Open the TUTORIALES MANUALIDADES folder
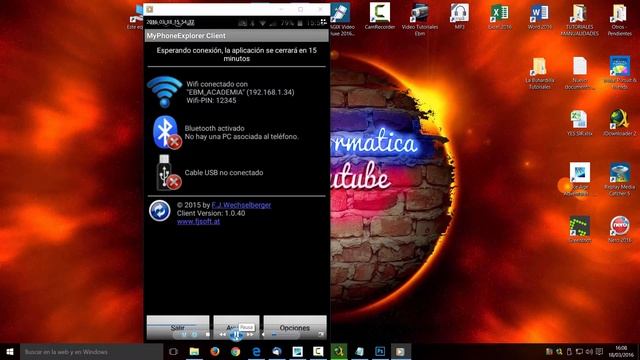 click(x=579, y=19)
